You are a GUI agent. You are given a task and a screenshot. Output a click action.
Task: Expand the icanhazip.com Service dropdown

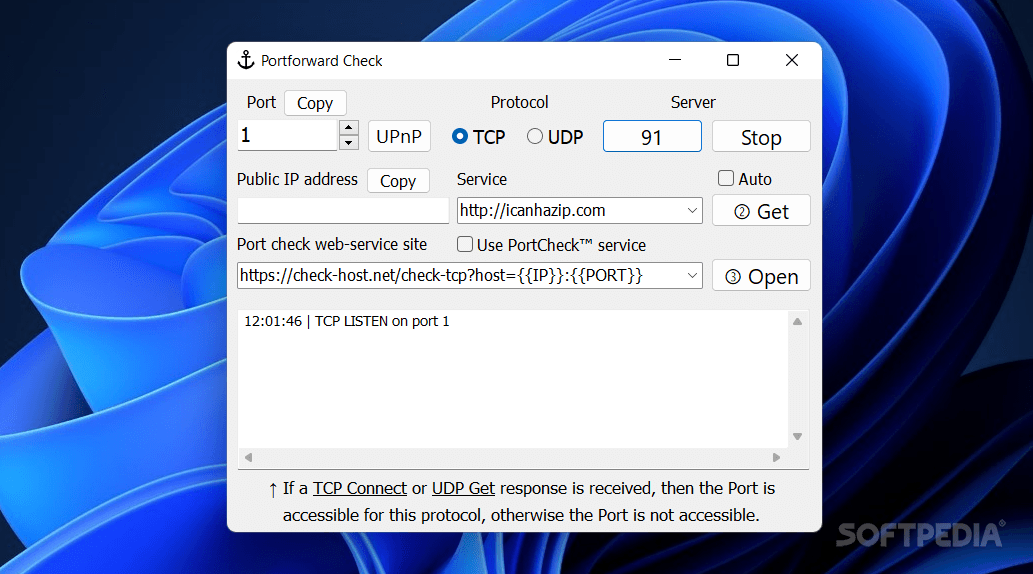pos(692,210)
